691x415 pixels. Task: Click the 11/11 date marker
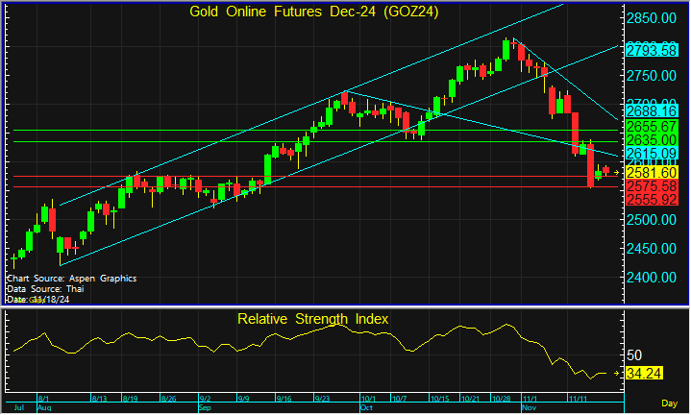[x=577, y=397]
